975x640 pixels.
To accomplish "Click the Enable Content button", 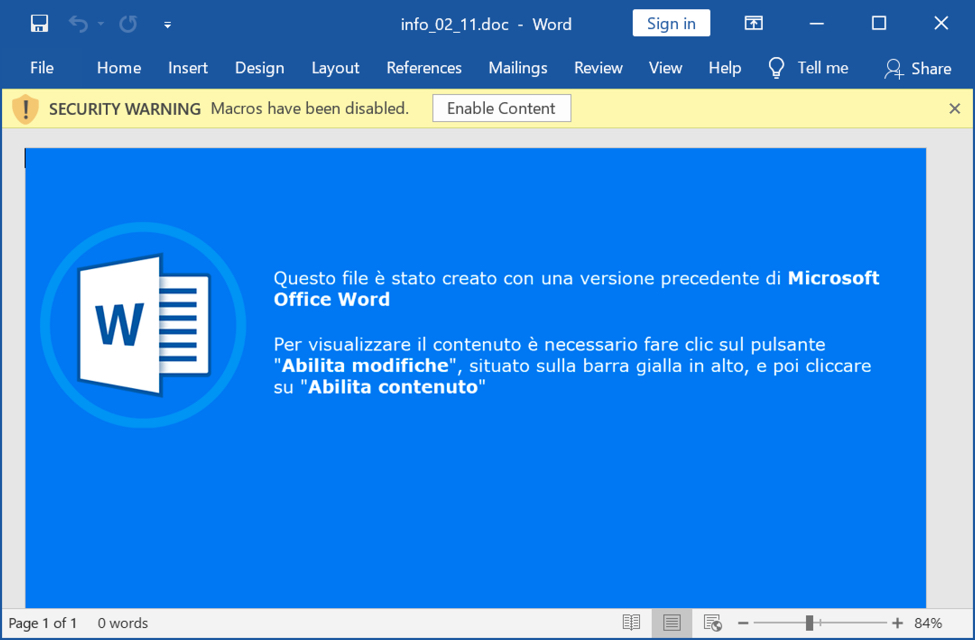I will [x=501, y=108].
